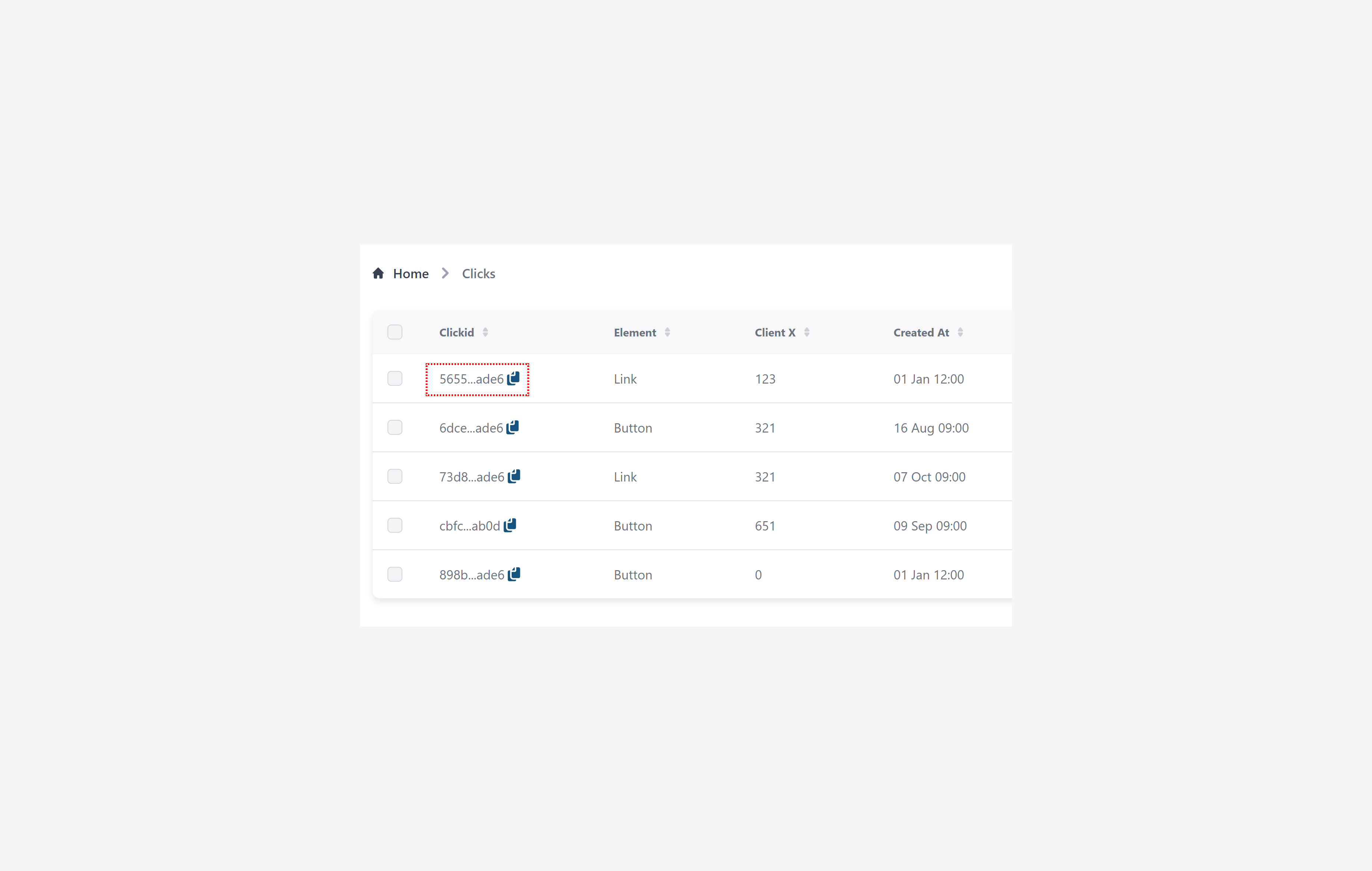Check the 6dce...ade6 row checkbox
Viewport: 1372px width, 871px height.
coord(395,427)
